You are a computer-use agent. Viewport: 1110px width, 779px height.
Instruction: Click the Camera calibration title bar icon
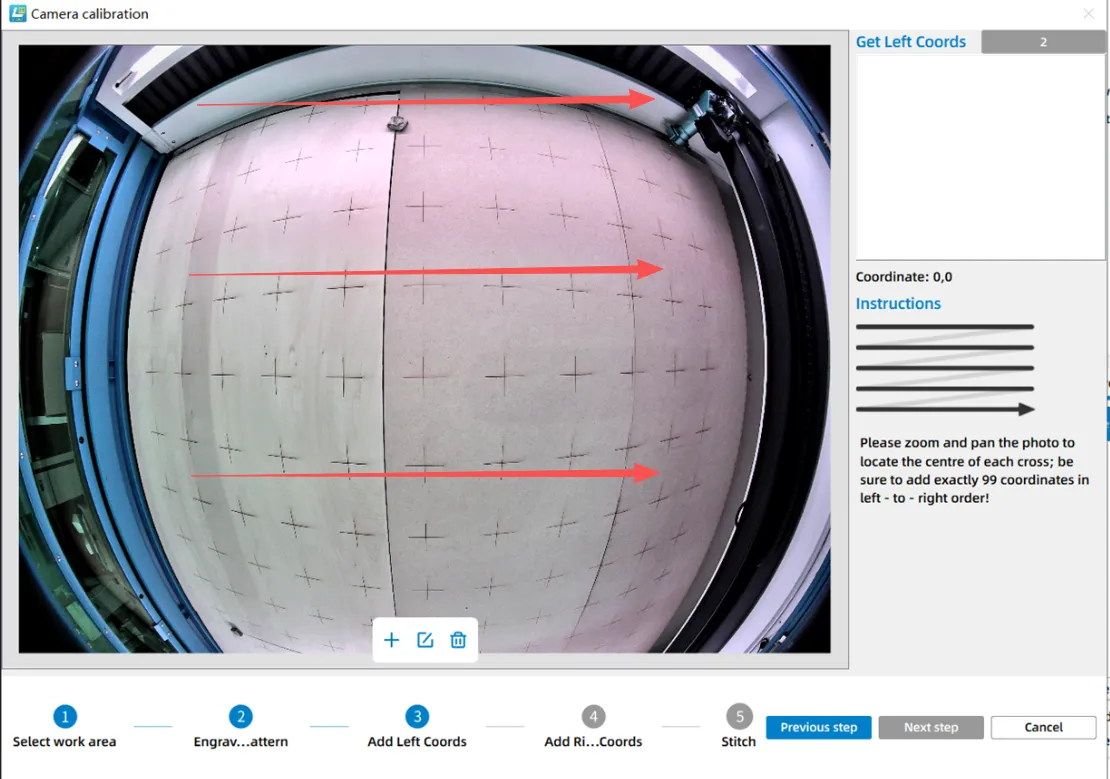coord(17,14)
